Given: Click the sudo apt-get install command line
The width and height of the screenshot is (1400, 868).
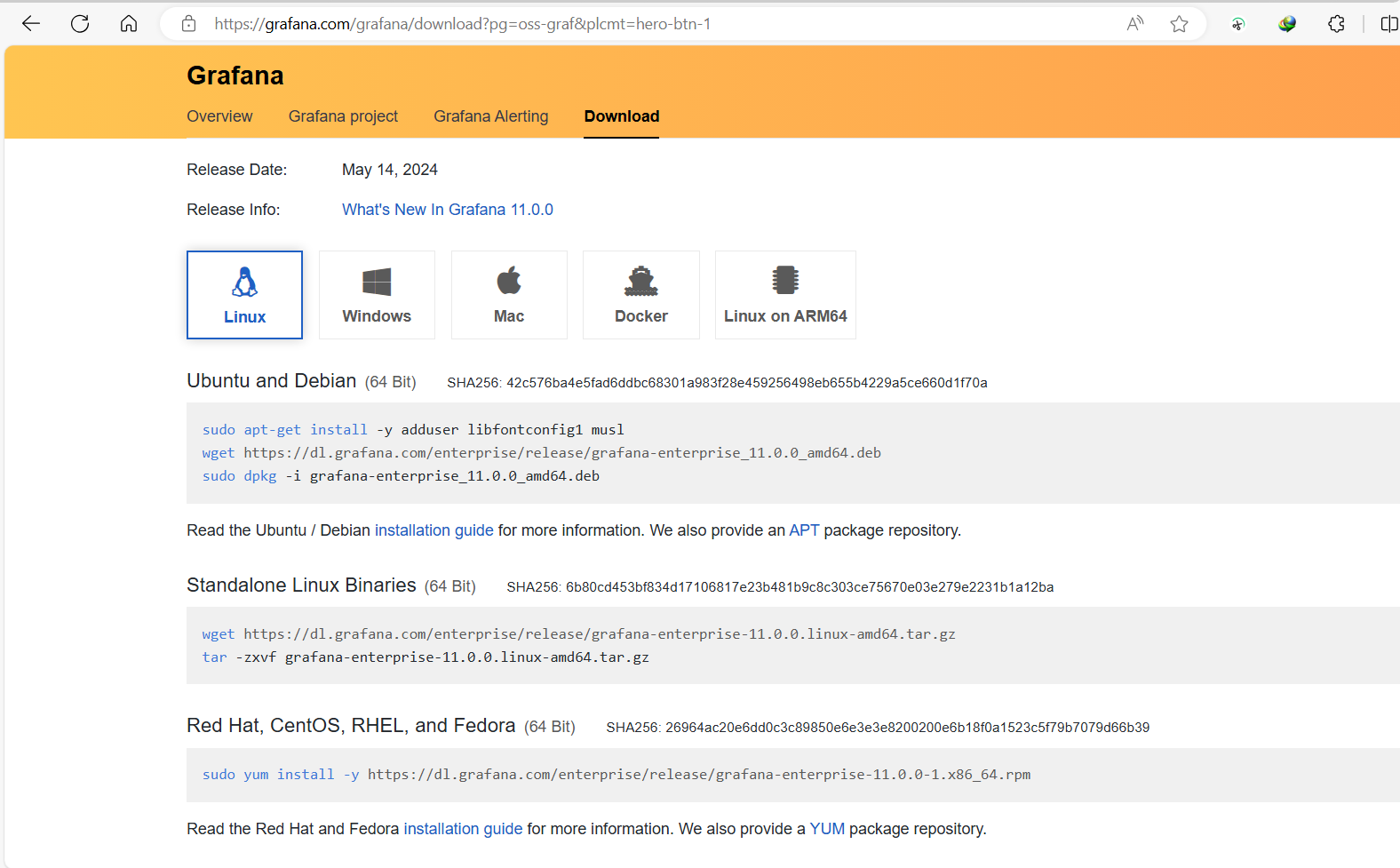Looking at the screenshot, I should [413, 430].
